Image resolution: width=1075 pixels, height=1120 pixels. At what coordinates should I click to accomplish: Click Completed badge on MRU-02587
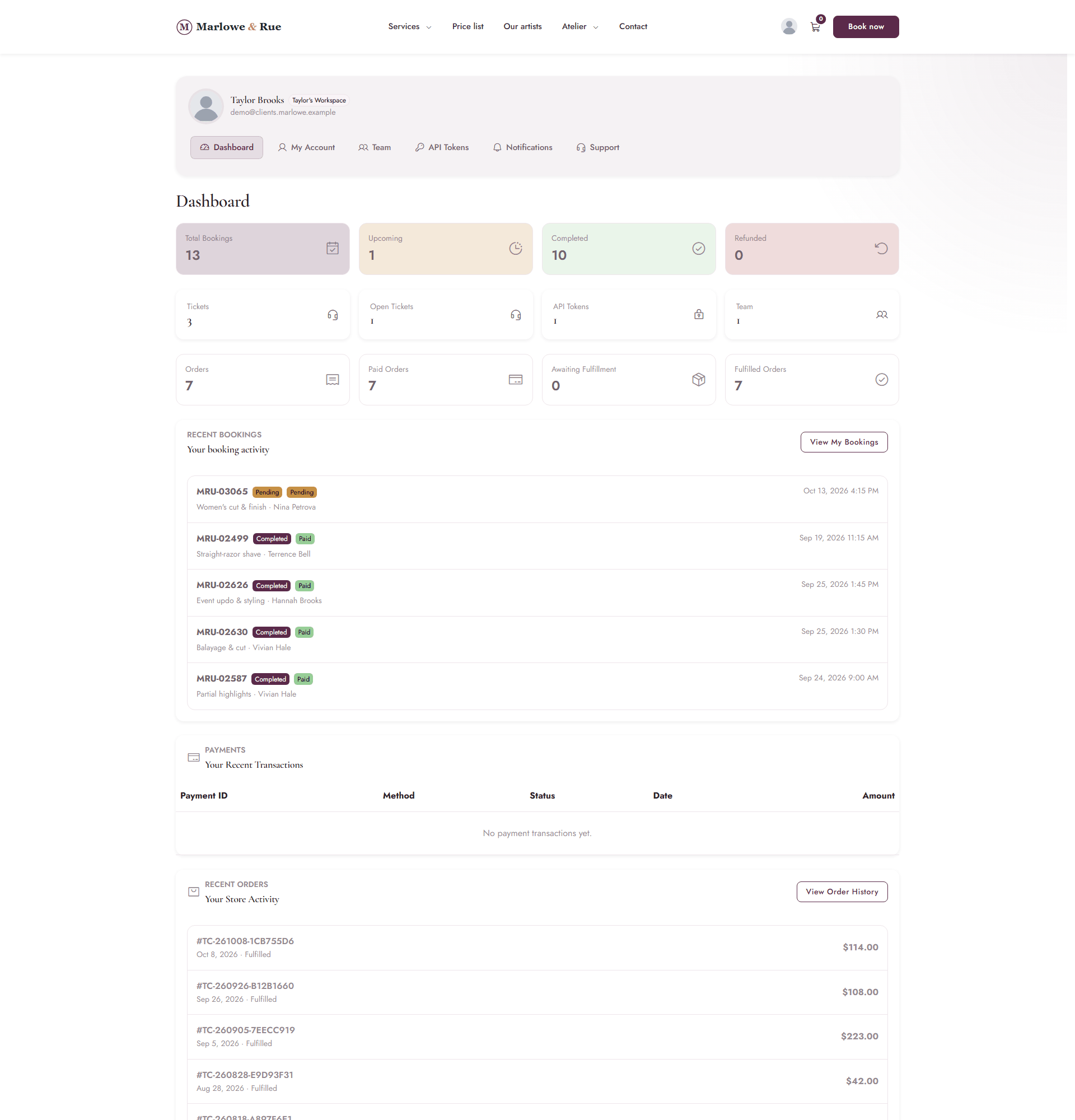tap(270, 679)
